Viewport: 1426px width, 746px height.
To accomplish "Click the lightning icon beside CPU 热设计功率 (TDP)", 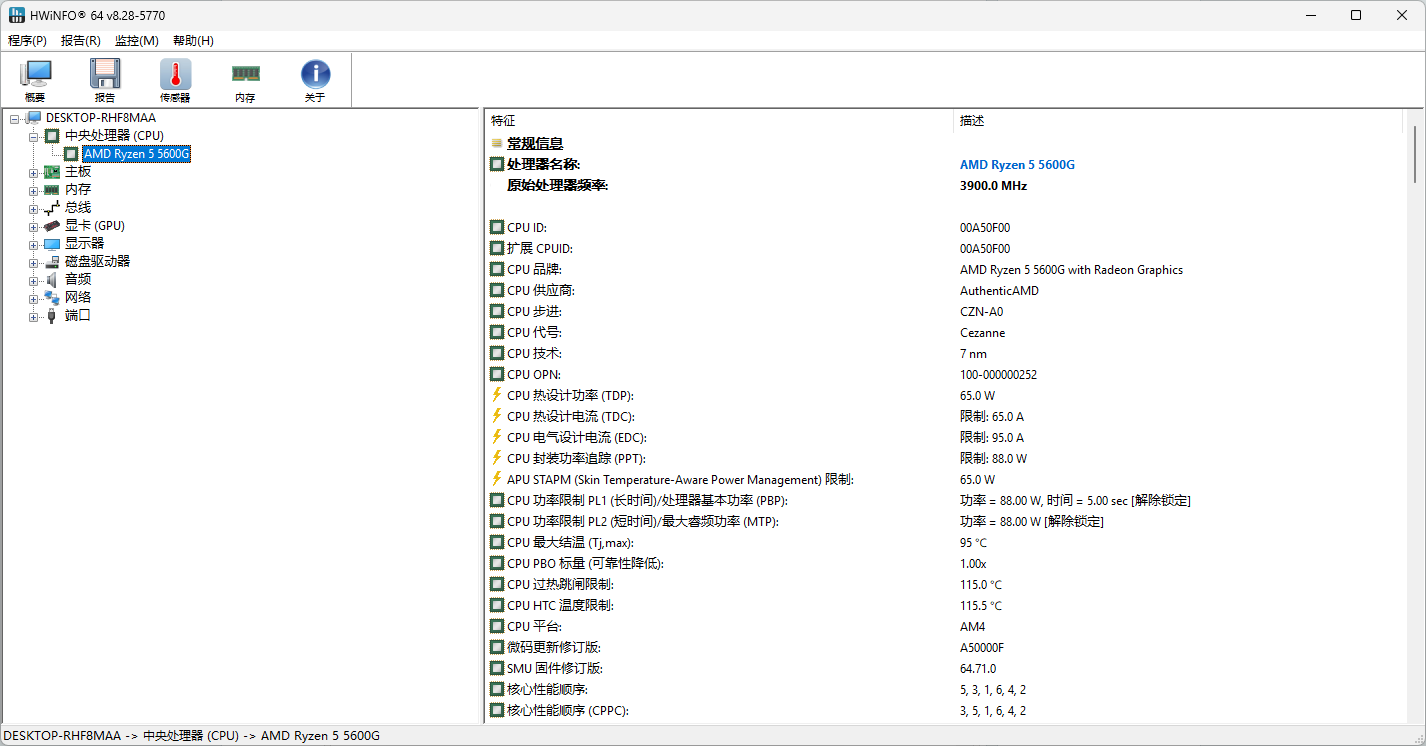I will pos(497,395).
